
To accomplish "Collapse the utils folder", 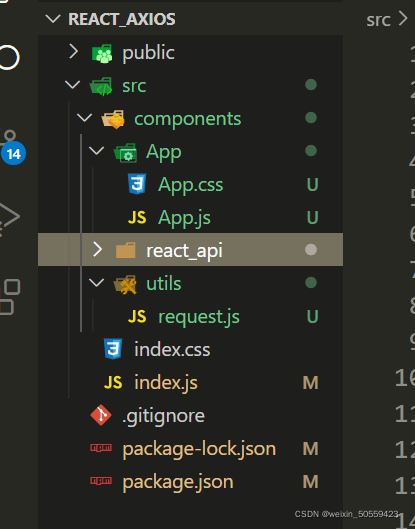I will coord(96,282).
